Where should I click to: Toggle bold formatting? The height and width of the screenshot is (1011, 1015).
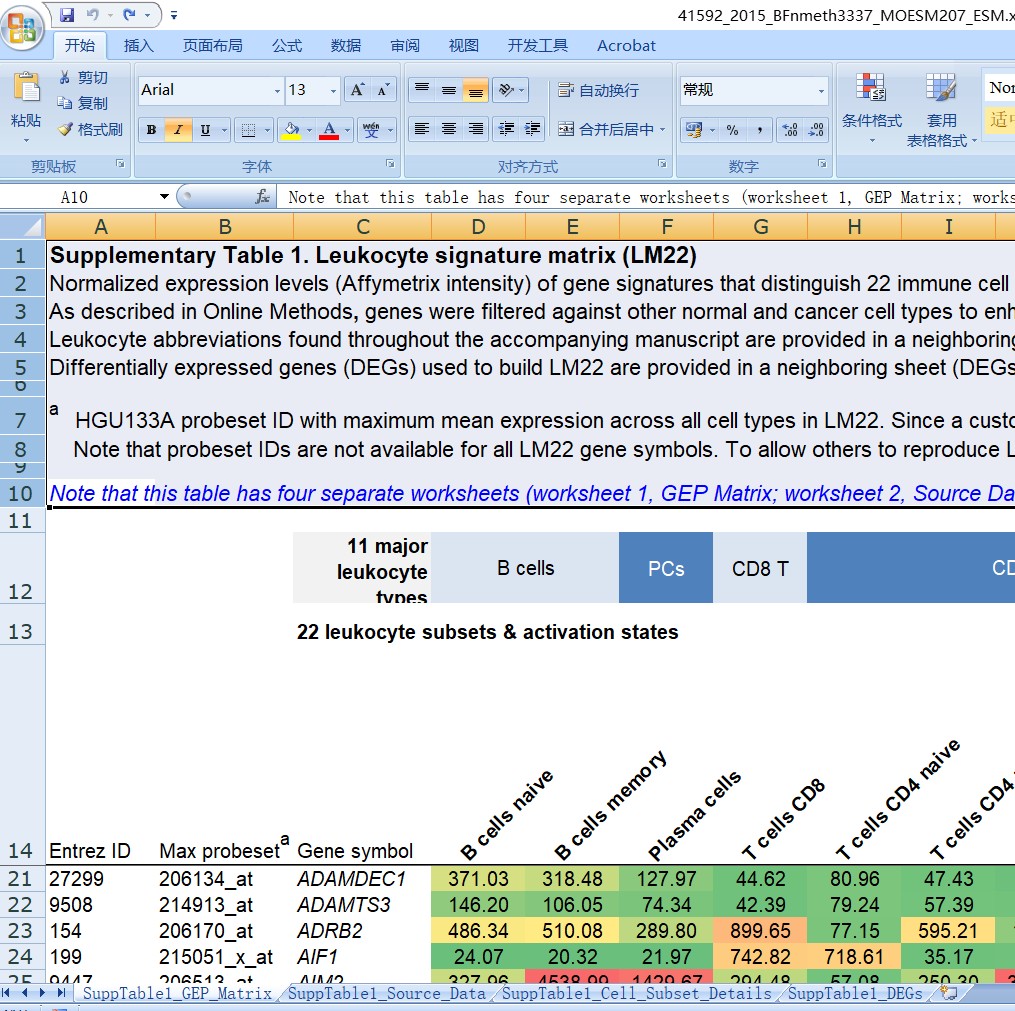151,129
